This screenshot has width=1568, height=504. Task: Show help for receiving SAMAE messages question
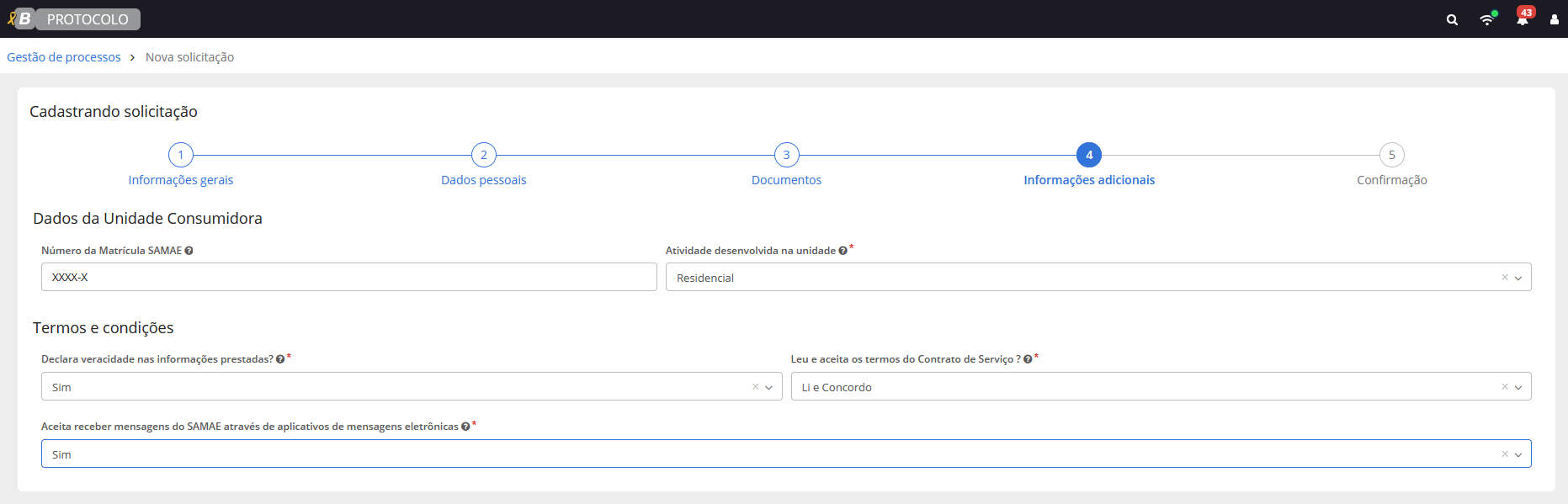pyautogui.click(x=465, y=427)
